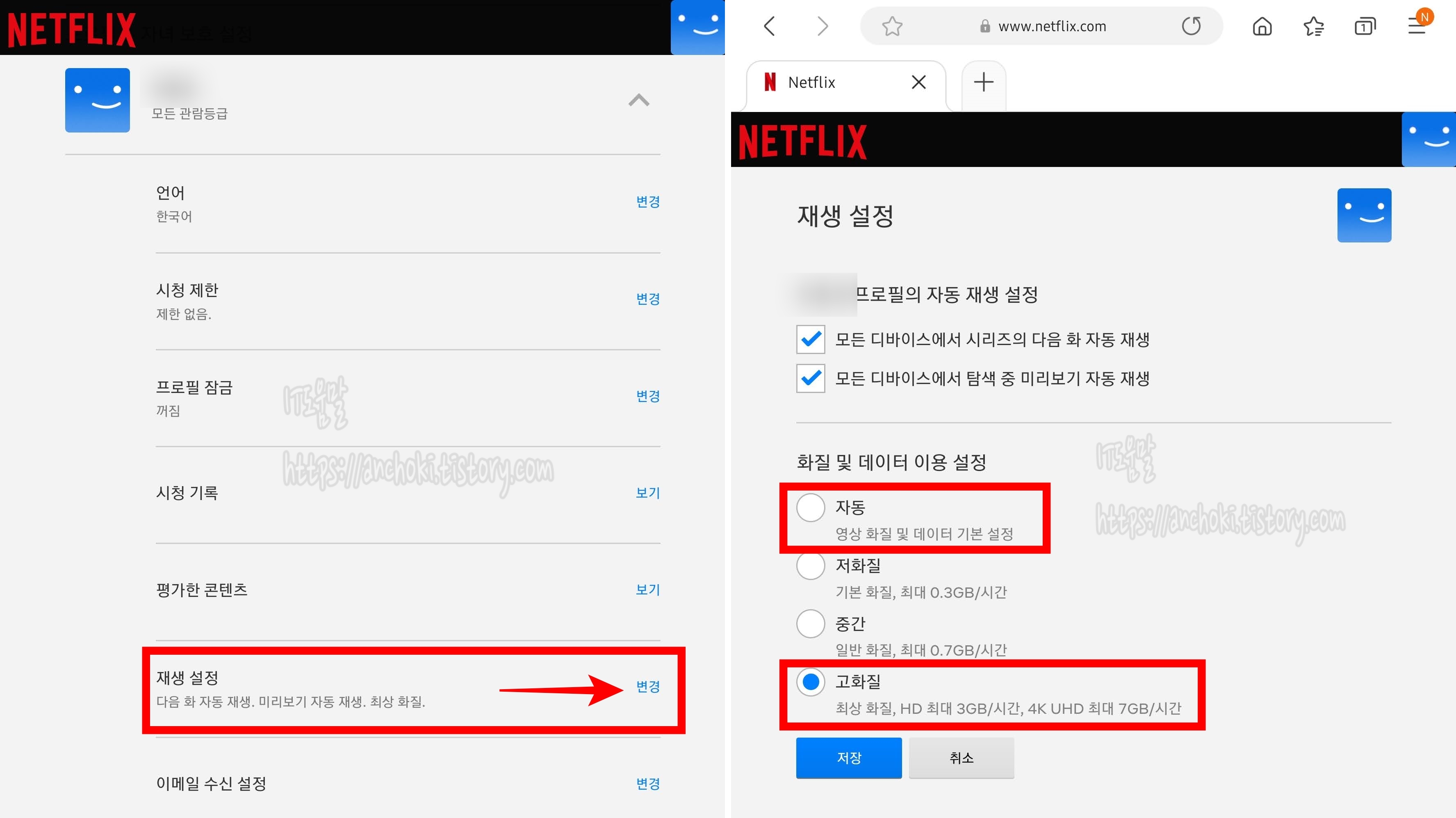Image resolution: width=1456 pixels, height=818 pixels.
Task: Click the 취소 cancel button
Action: point(961,758)
